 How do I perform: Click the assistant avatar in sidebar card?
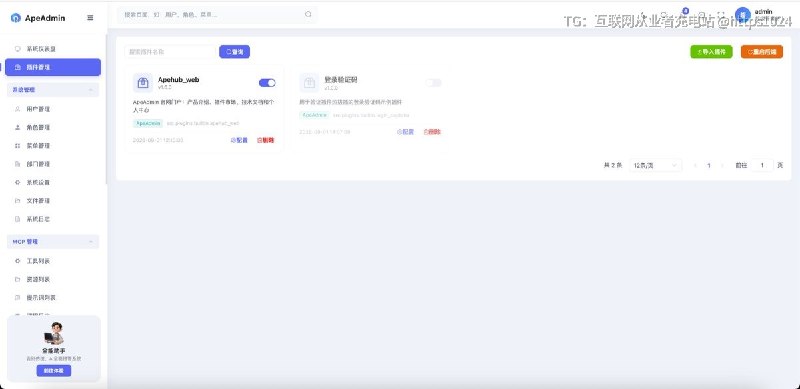click(54, 333)
